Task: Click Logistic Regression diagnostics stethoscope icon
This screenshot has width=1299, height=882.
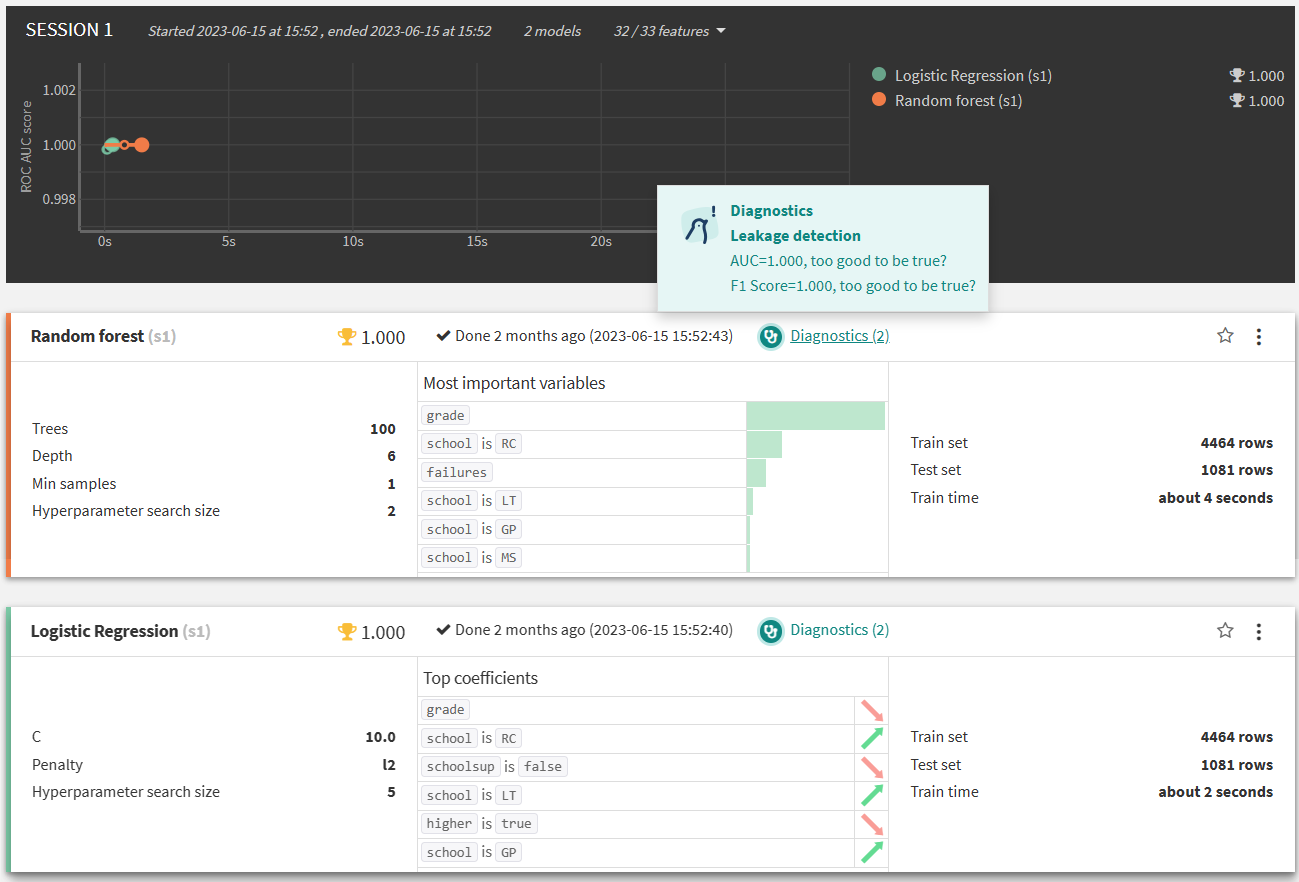Action: 770,631
